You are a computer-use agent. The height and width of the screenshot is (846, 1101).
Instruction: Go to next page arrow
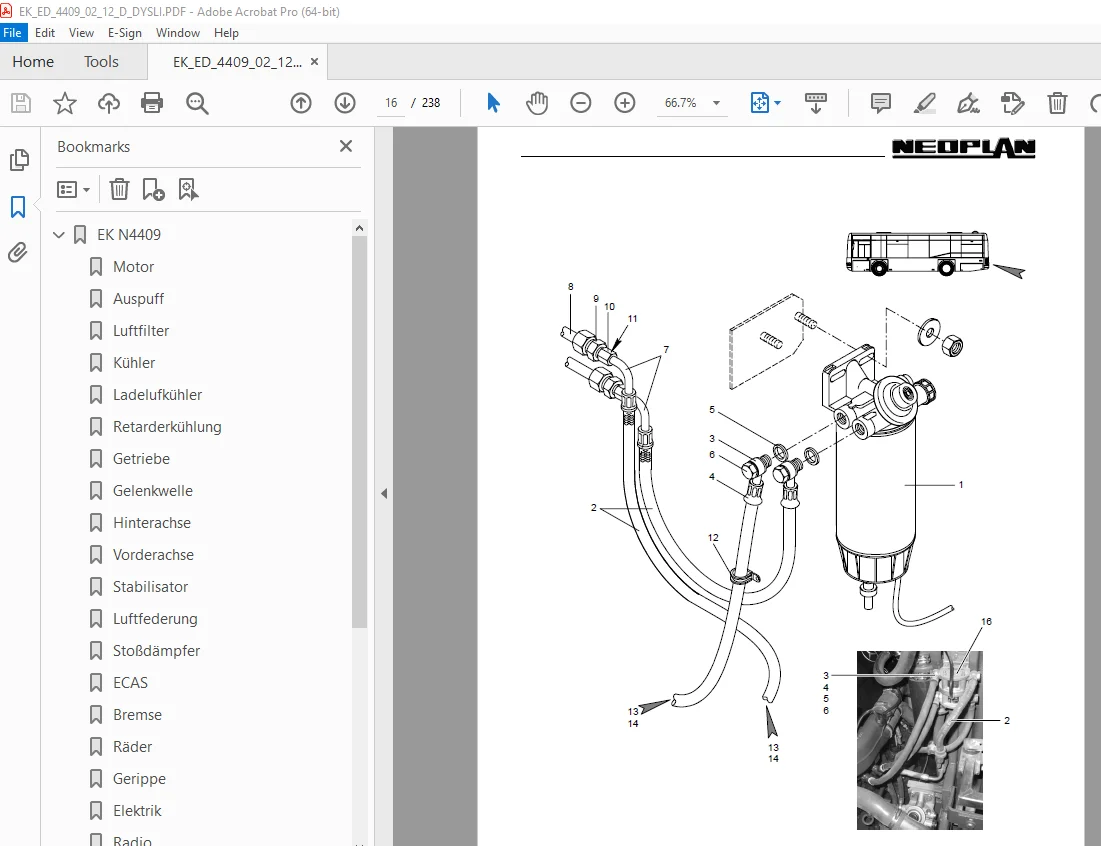pos(345,103)
